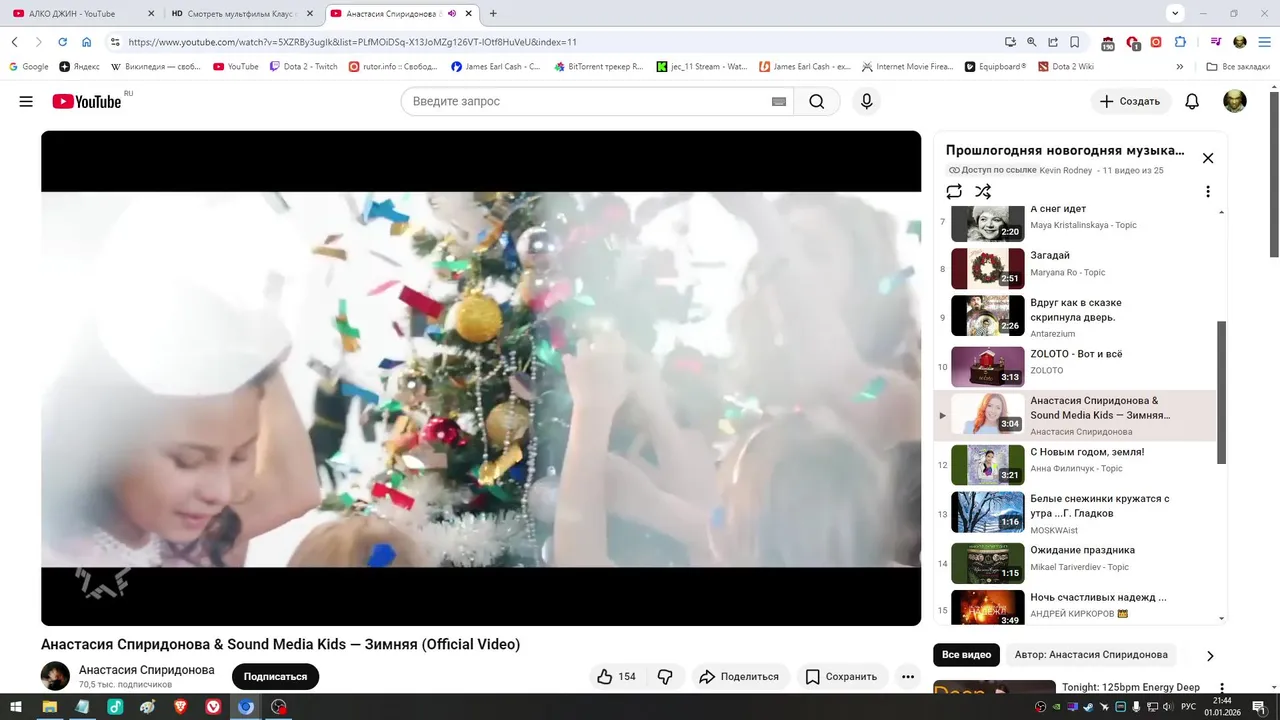The height and width of the screenshot is (720, 1280).
Task: Open 'Анастасия Спиридонова' channel name link
Action: tap(146, 670)
